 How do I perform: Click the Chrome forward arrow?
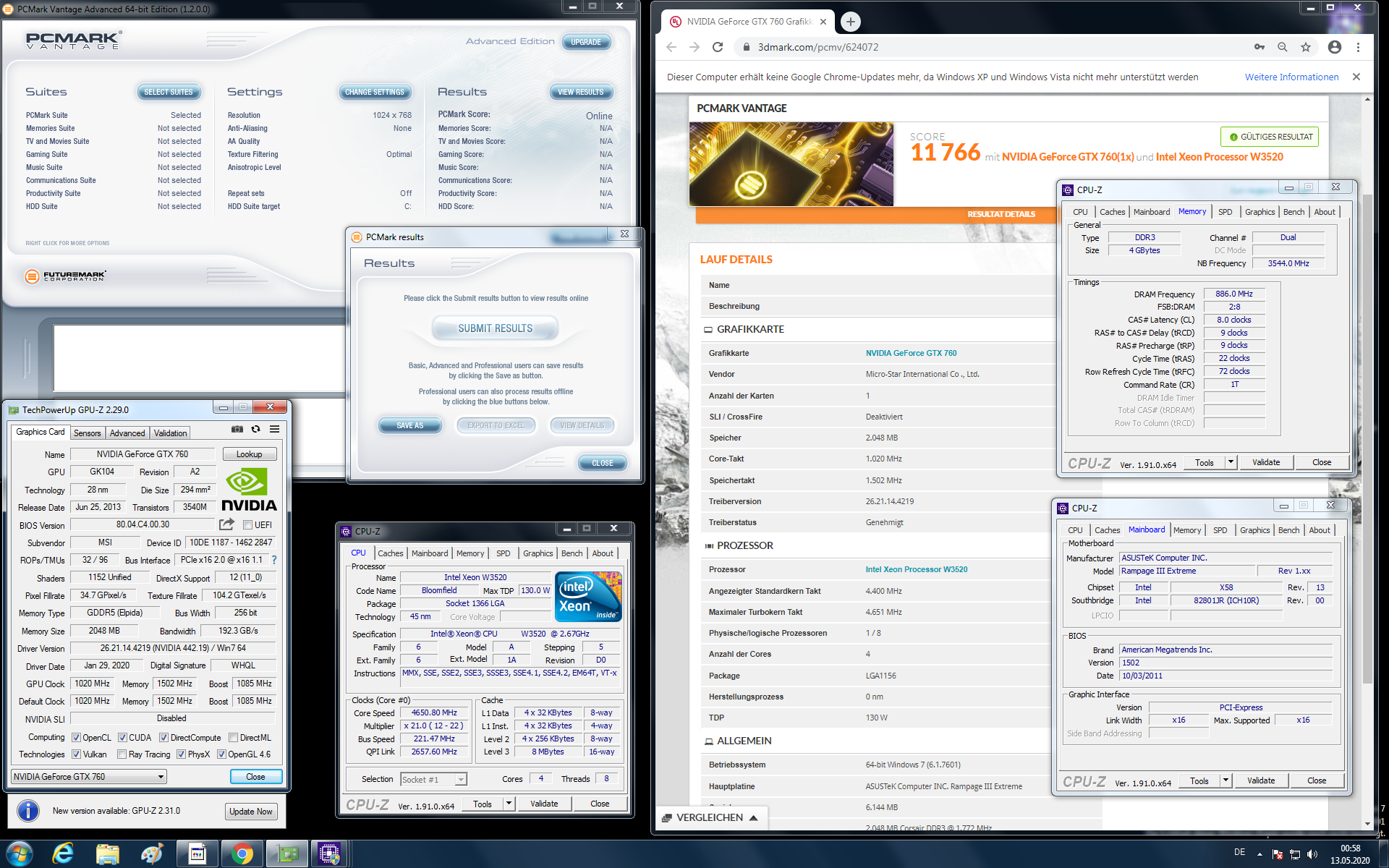pos(694,47)
